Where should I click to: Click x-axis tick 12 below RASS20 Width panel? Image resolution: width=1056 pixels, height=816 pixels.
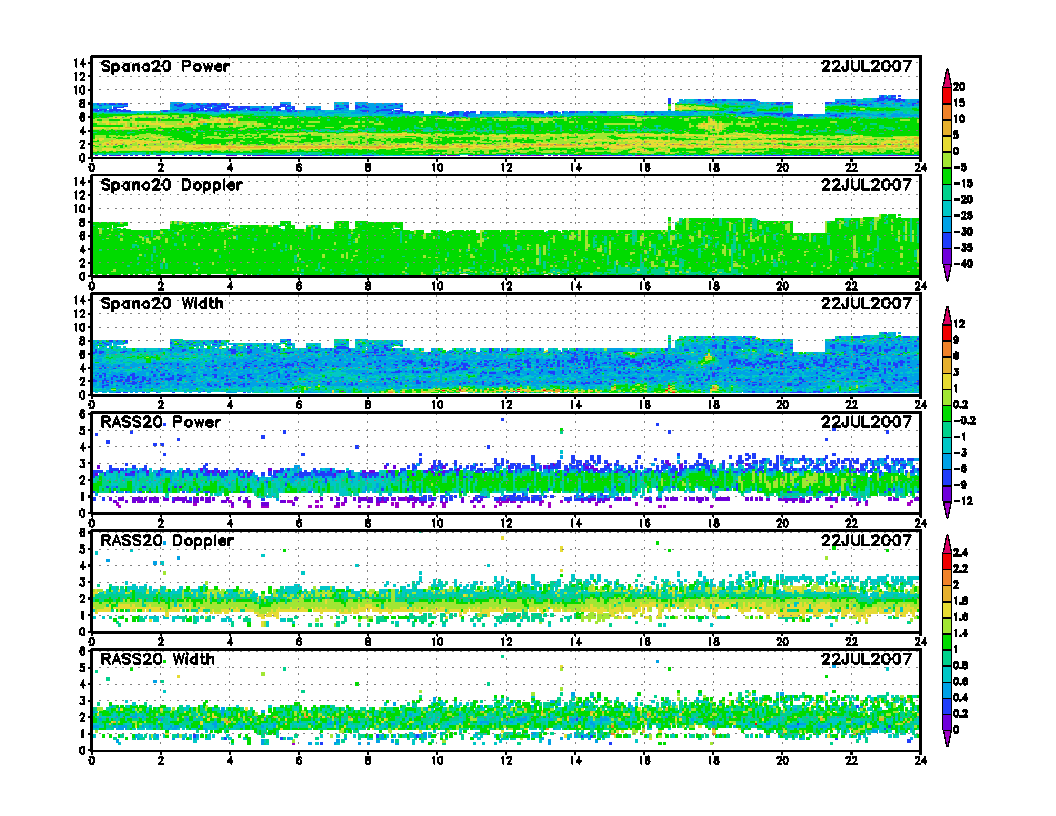506,760
